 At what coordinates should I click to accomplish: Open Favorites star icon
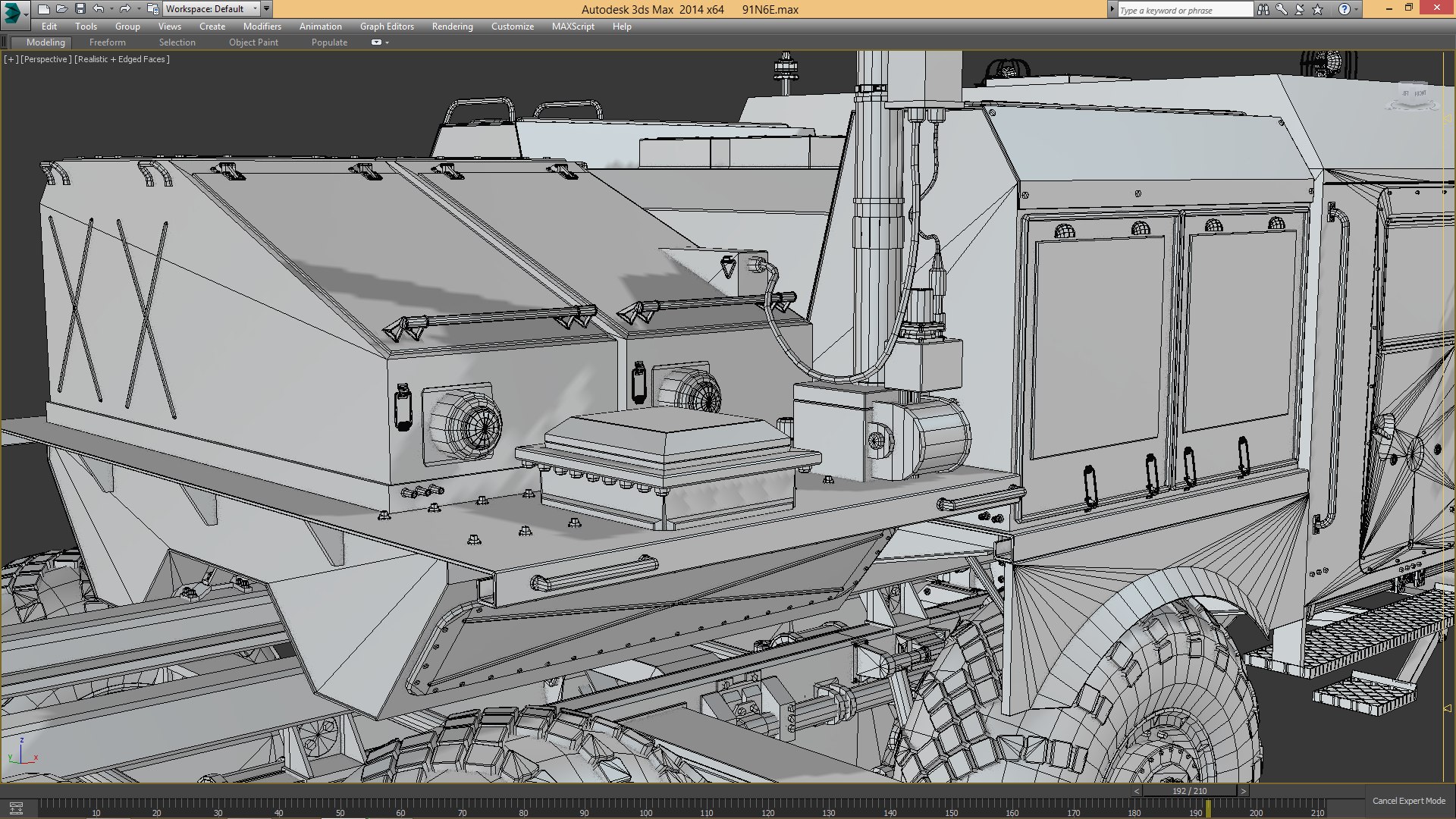pyautogui.click(x=1318, y=10)
